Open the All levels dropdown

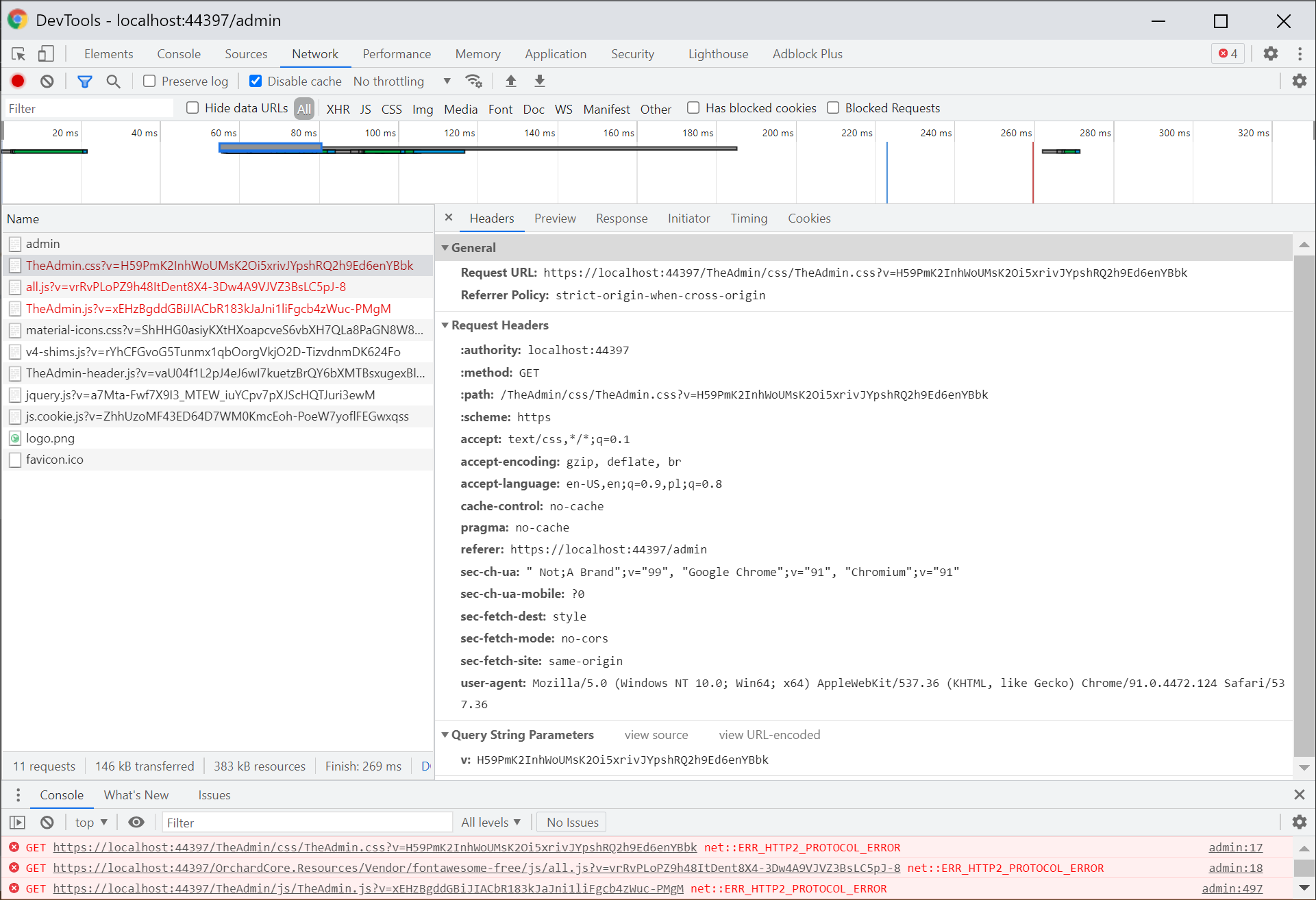pyautogui.click(x=491, y=822)
